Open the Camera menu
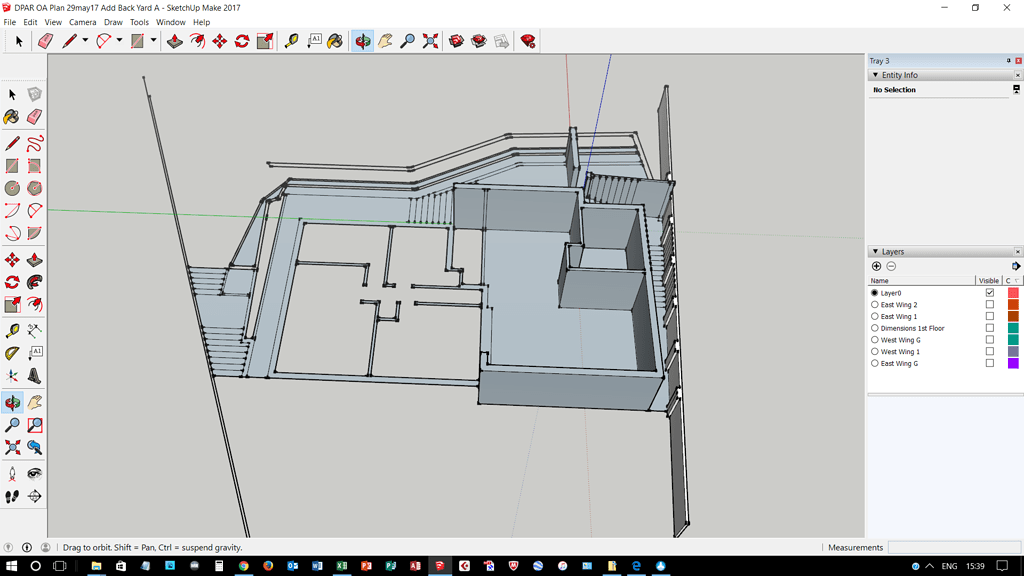 pos(82,22)
